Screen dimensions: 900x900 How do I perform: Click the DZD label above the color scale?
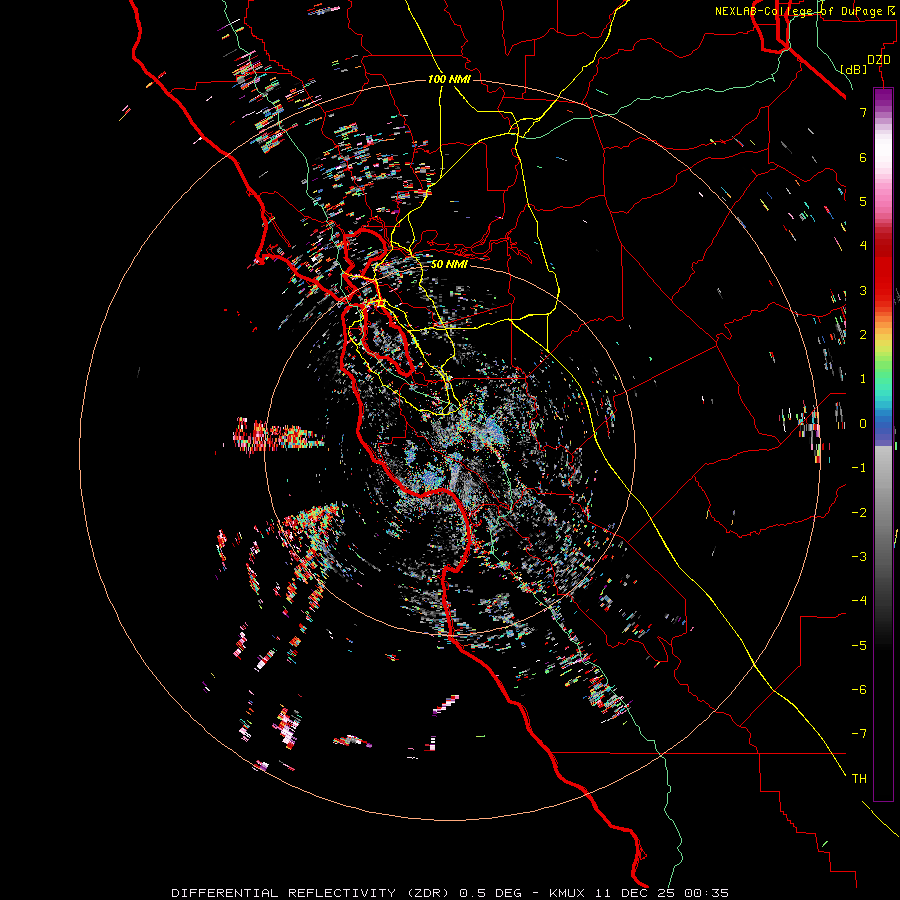pos(878,60)
